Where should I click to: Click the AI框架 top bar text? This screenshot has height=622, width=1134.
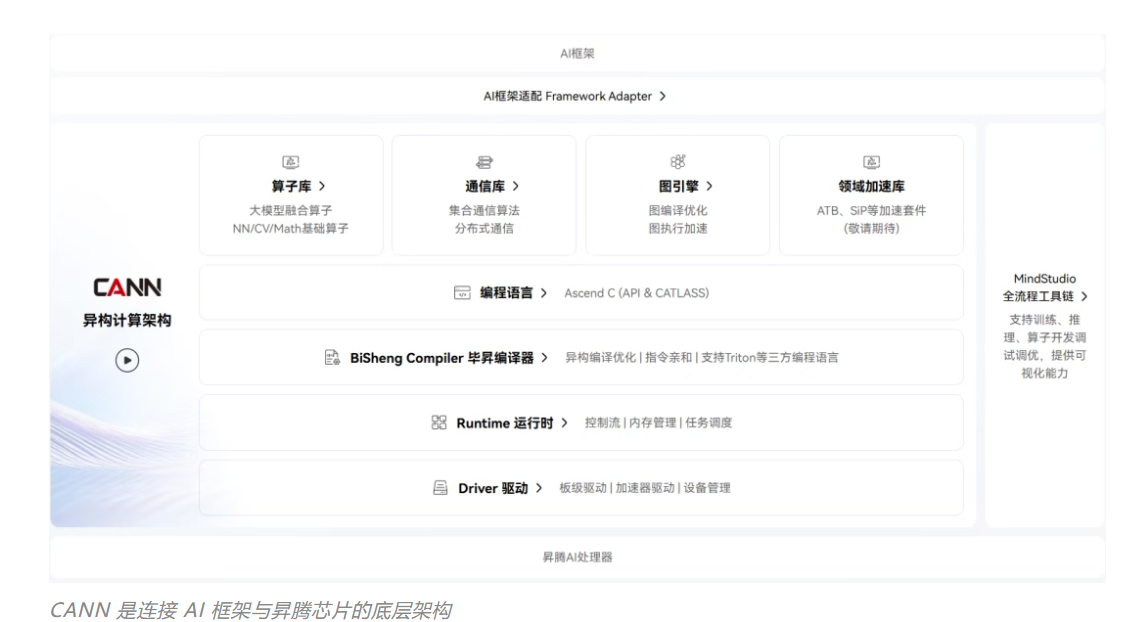[x=577, y=54]
